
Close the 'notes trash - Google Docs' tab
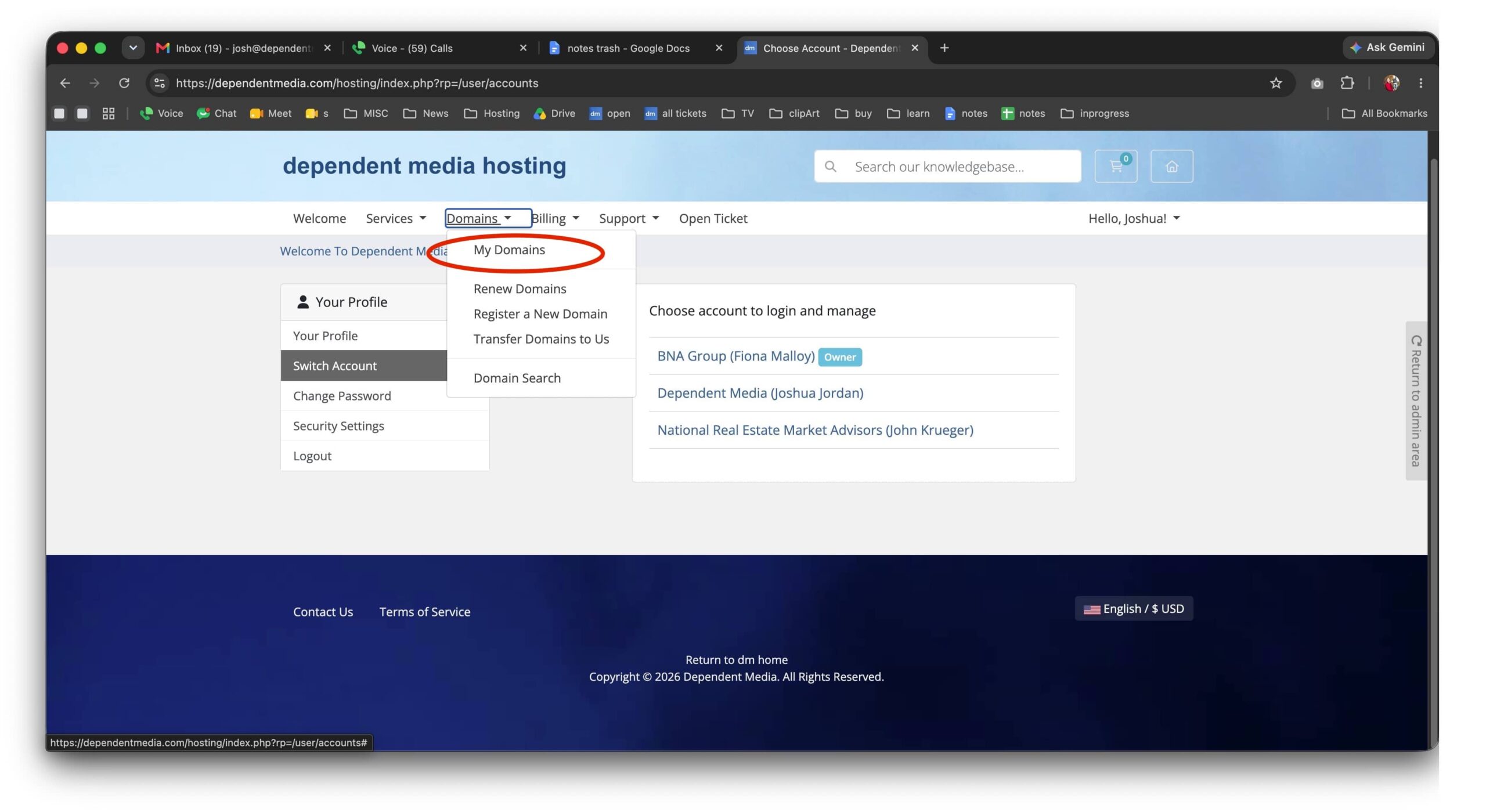coord(719,48)
